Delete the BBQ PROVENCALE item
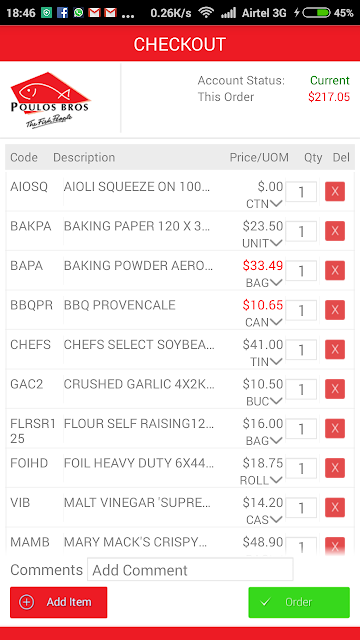Viewport: 360px width, 640px height. click(335, 310)
